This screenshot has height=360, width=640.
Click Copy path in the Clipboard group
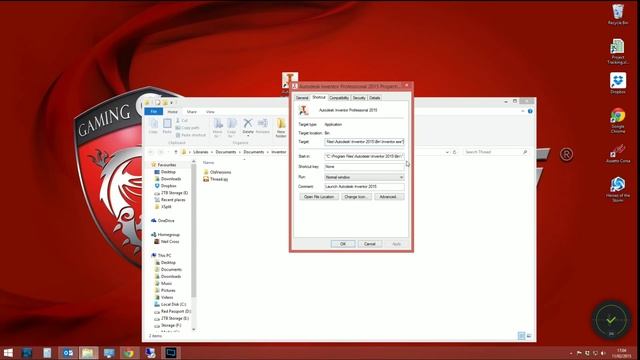tap(188, 128)
